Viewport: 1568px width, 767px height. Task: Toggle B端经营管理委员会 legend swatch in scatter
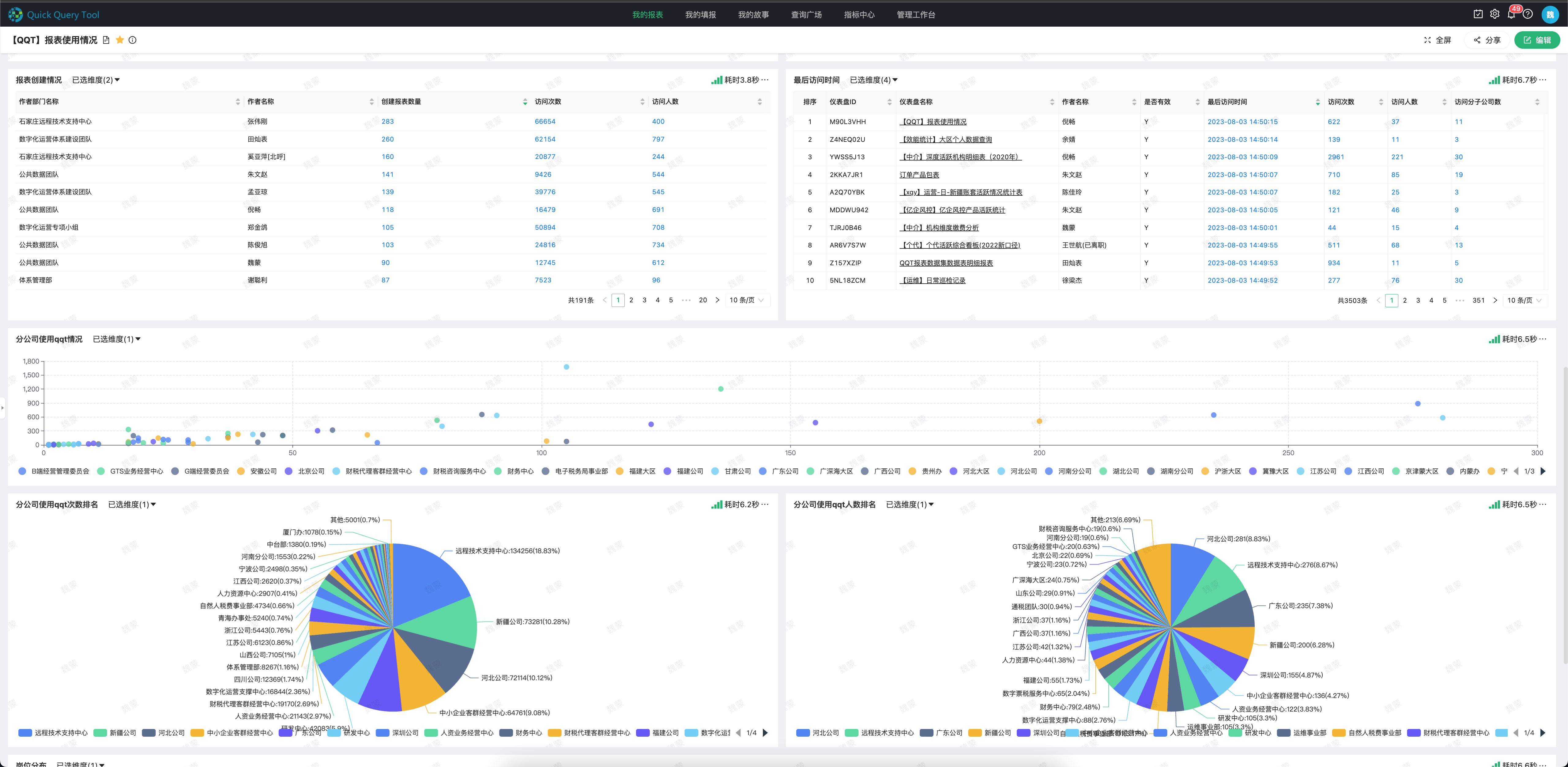point(23,471)
